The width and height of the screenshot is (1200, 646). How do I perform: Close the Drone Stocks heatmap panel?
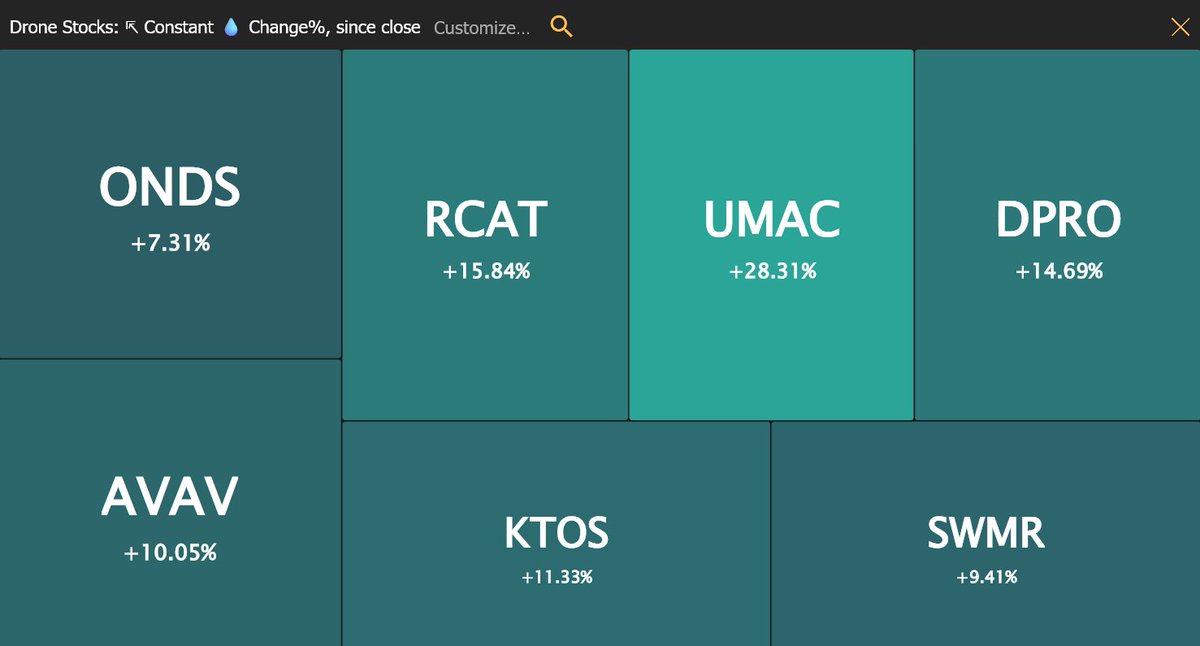point(1180,27)
